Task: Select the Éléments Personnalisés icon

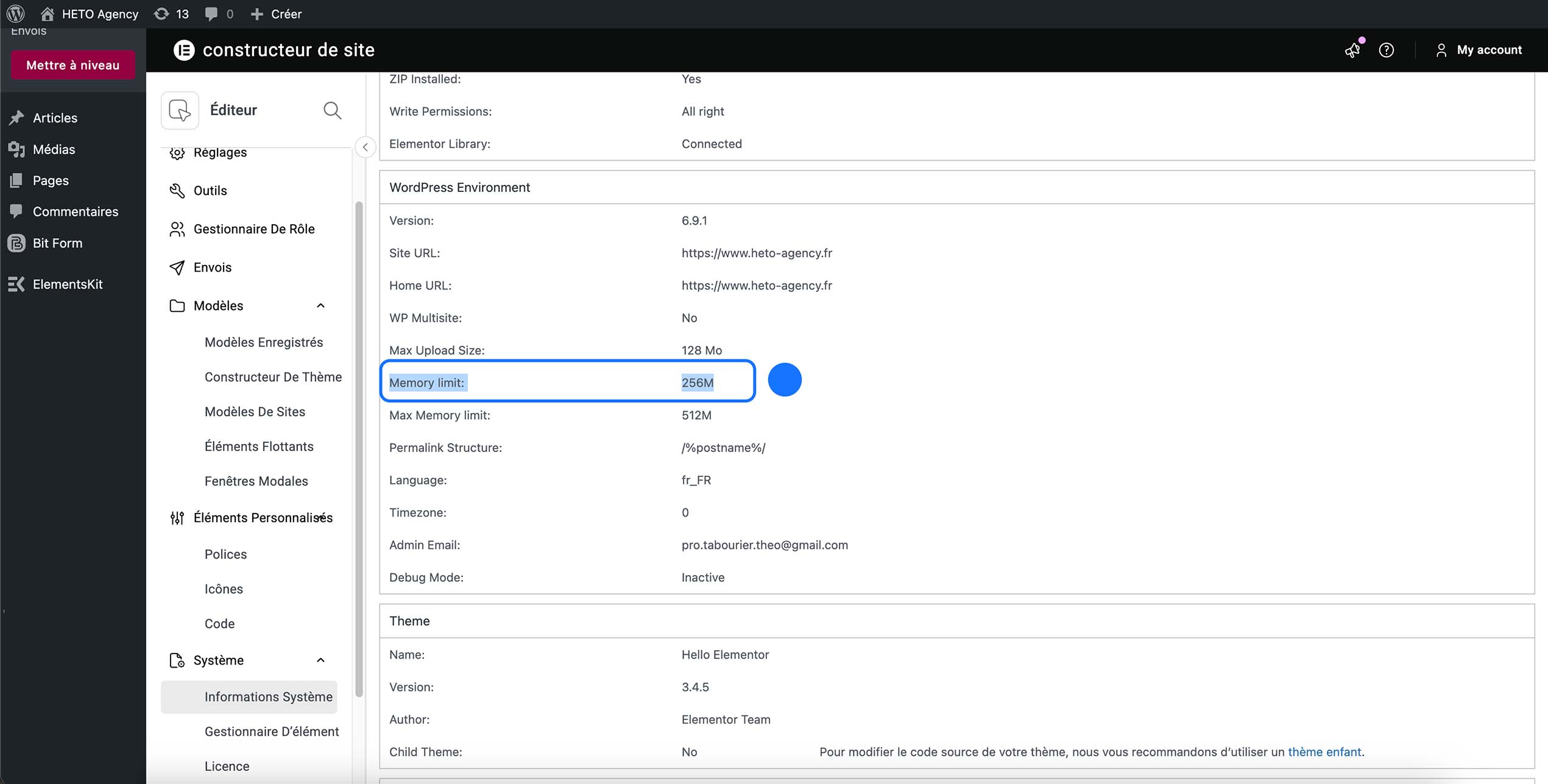Action: (177, 518)
